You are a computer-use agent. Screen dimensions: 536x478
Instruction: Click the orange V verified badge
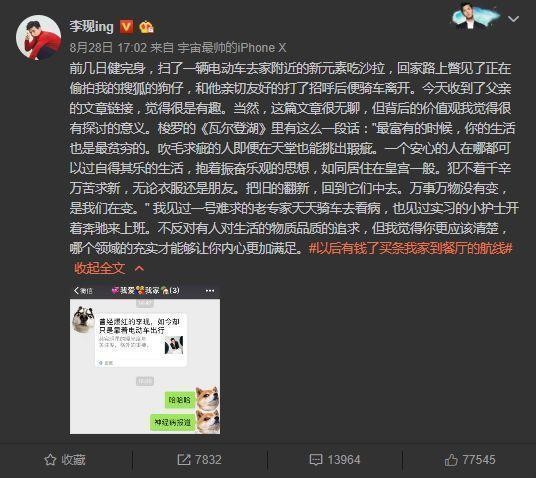pyautogui.click(x=126, y=27)
